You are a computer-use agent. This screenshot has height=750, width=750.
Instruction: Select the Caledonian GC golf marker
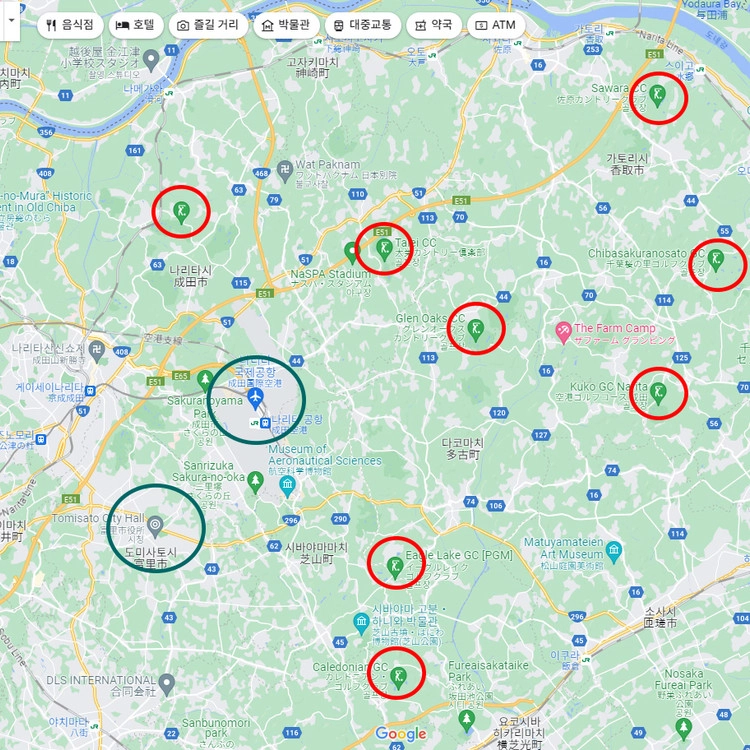(398, 678)
